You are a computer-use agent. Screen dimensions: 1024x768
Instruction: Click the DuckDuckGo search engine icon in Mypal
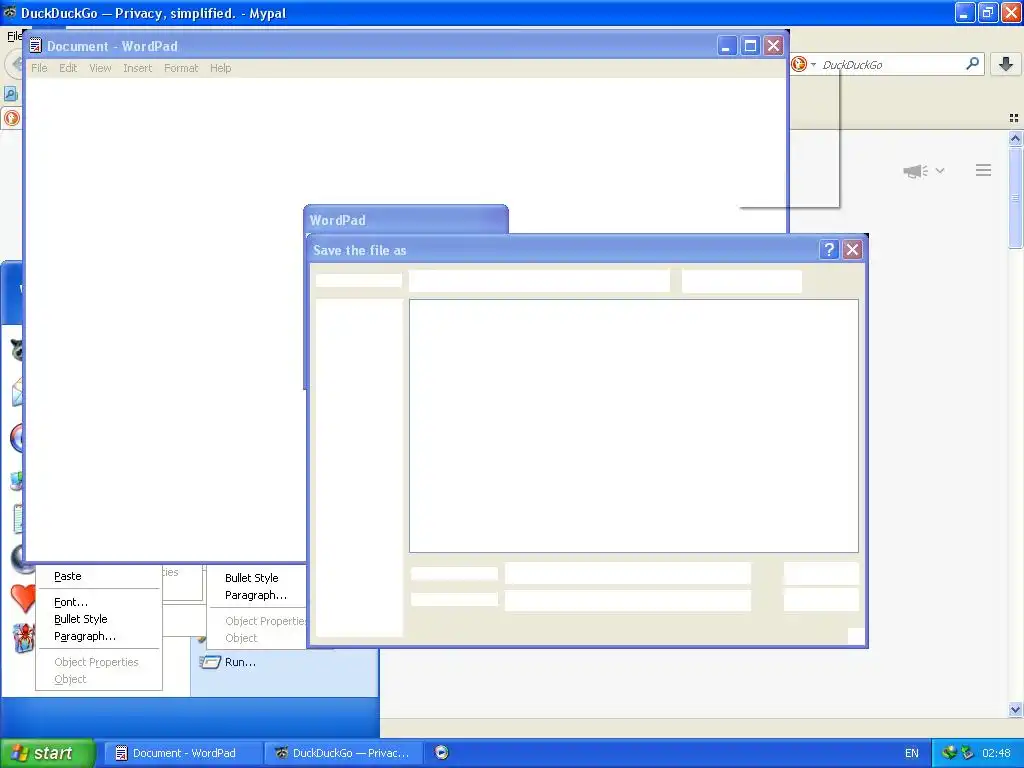pos(799,64)
